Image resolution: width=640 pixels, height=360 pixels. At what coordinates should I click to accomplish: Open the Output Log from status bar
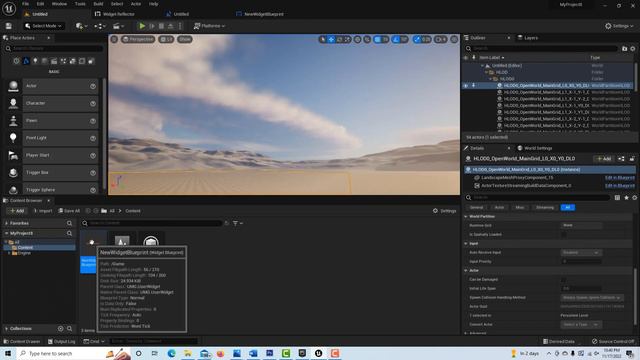62,341
